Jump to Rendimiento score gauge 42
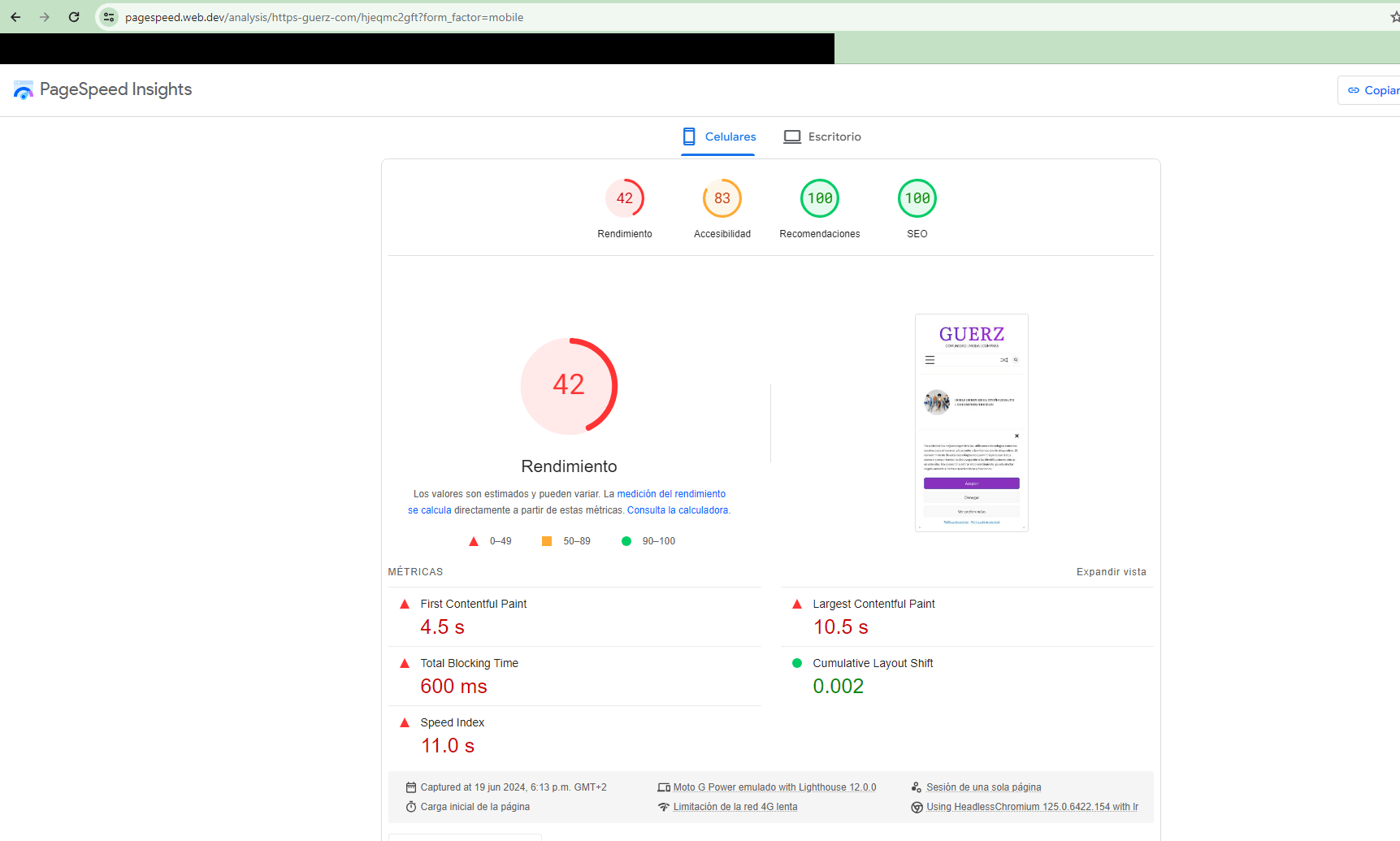 click(625, 198)
